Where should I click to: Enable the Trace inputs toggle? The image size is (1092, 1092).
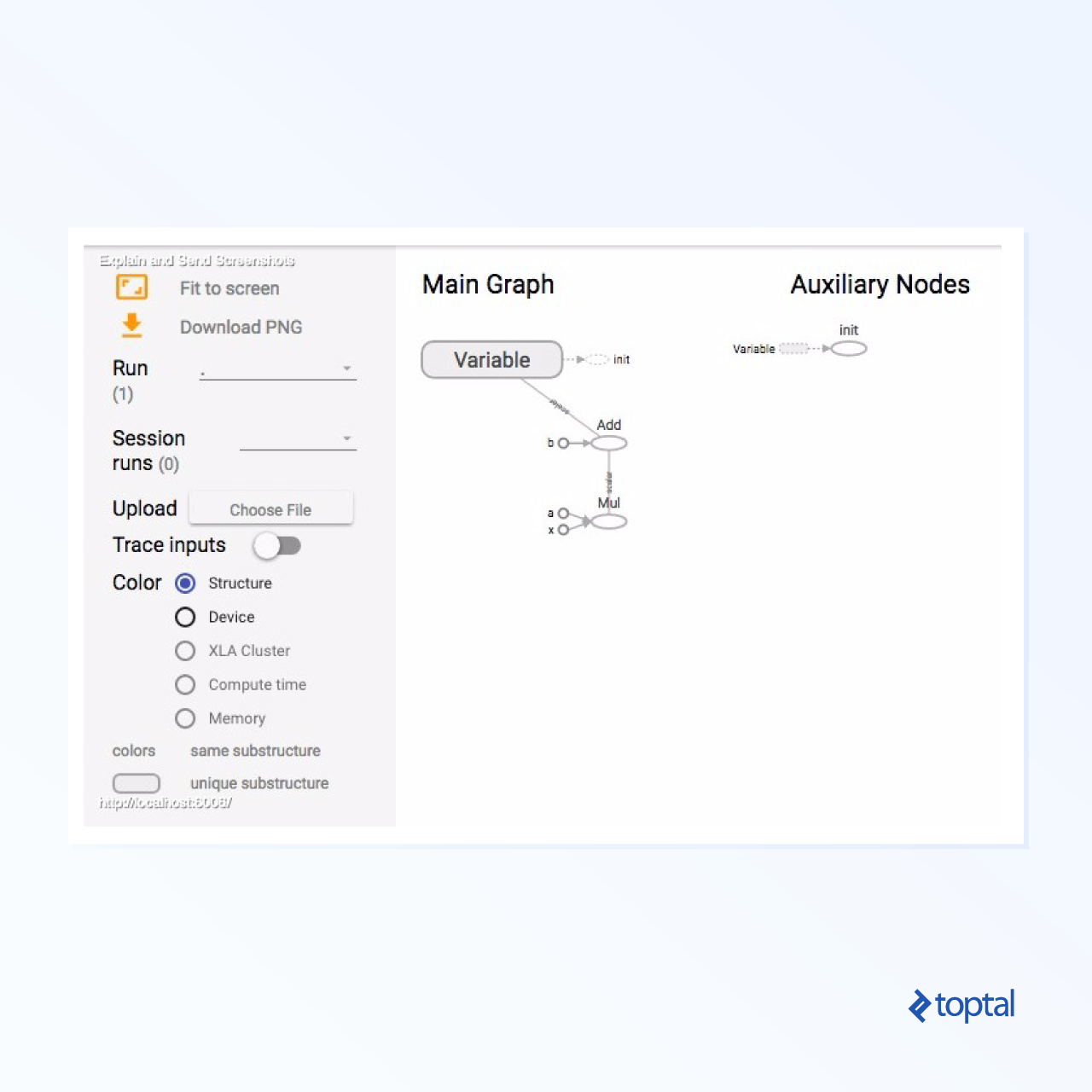277,545
